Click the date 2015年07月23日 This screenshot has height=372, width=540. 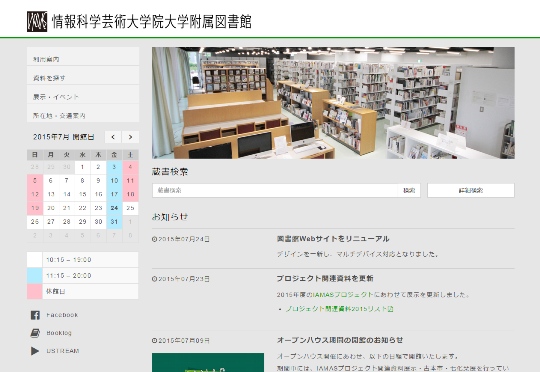pos(184,279)
